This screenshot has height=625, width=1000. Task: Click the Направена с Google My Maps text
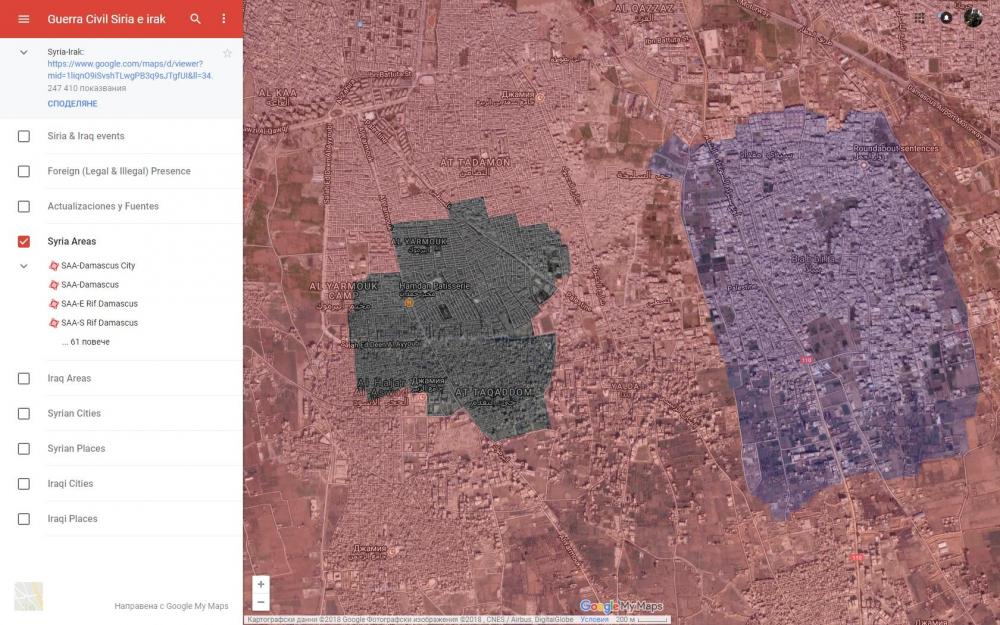click(172, 606)
